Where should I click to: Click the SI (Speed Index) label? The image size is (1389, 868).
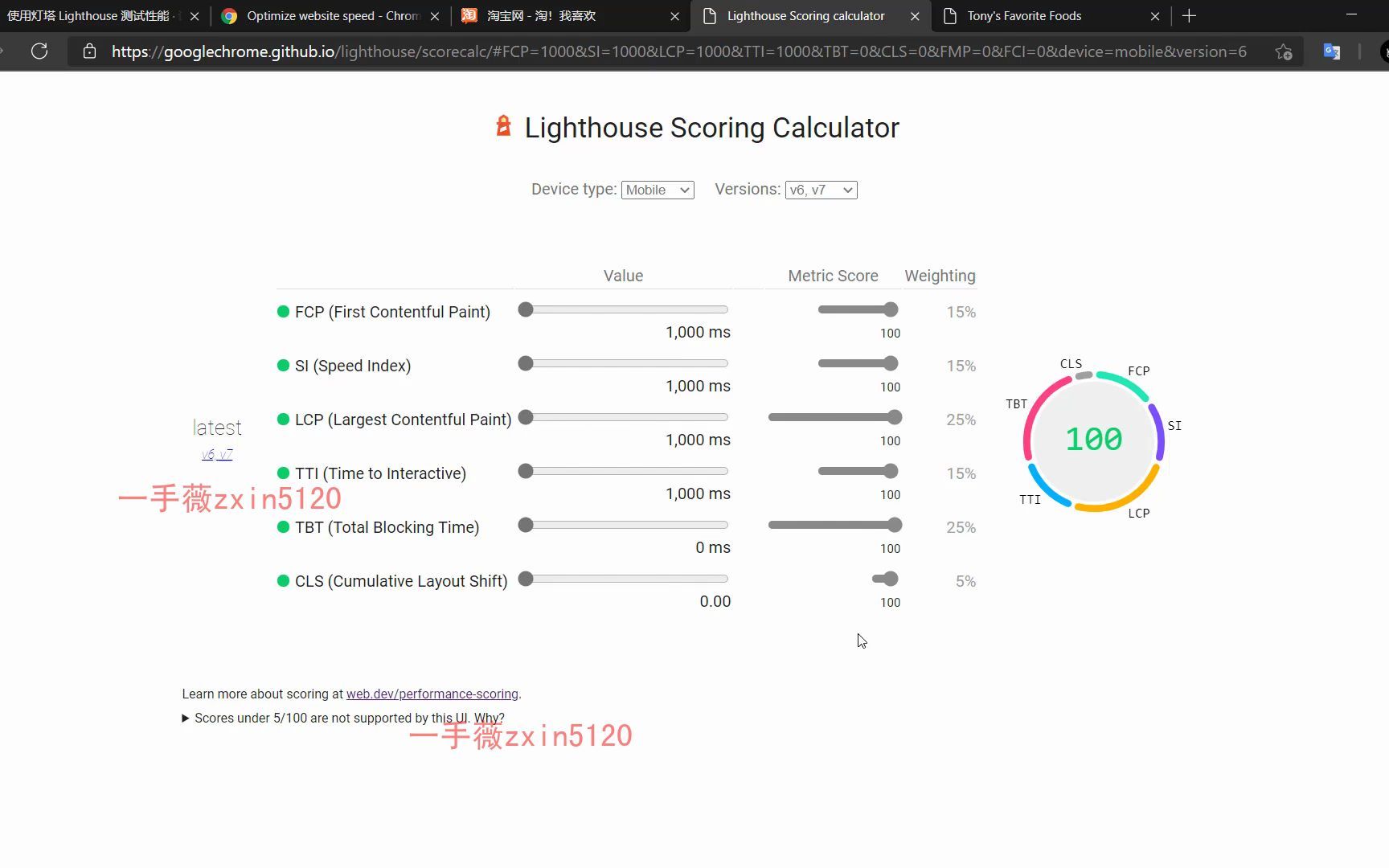point(353,366)
